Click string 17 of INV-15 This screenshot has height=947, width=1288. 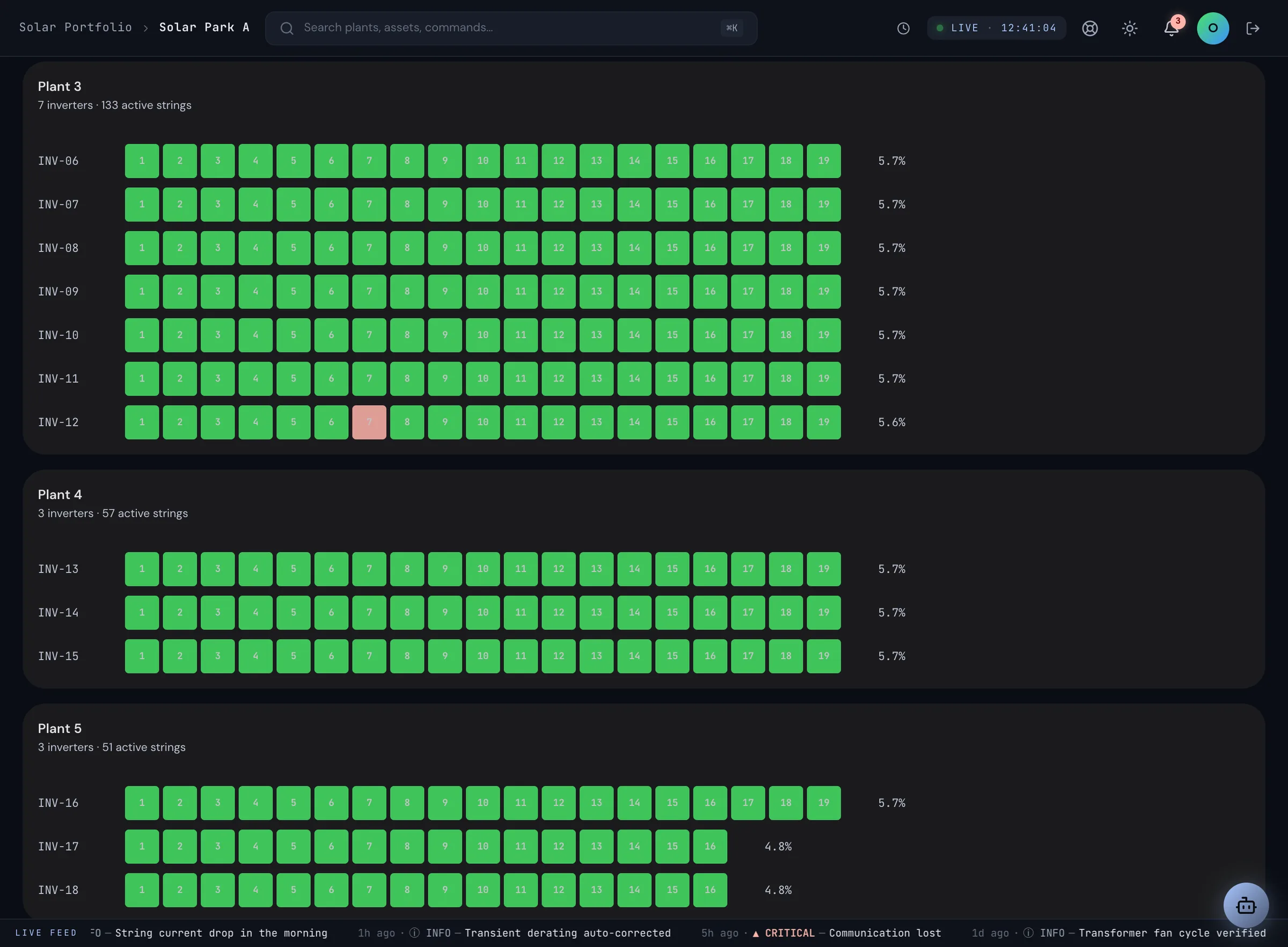click(x=748, y=656)
